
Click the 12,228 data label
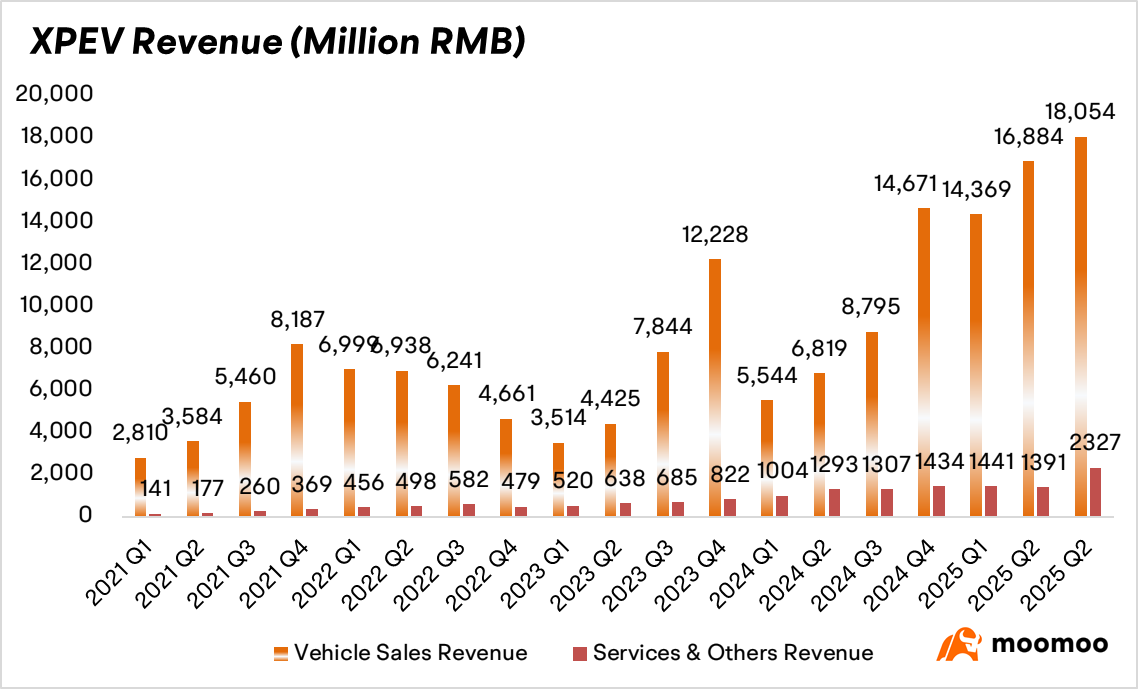tap(715, 234)
